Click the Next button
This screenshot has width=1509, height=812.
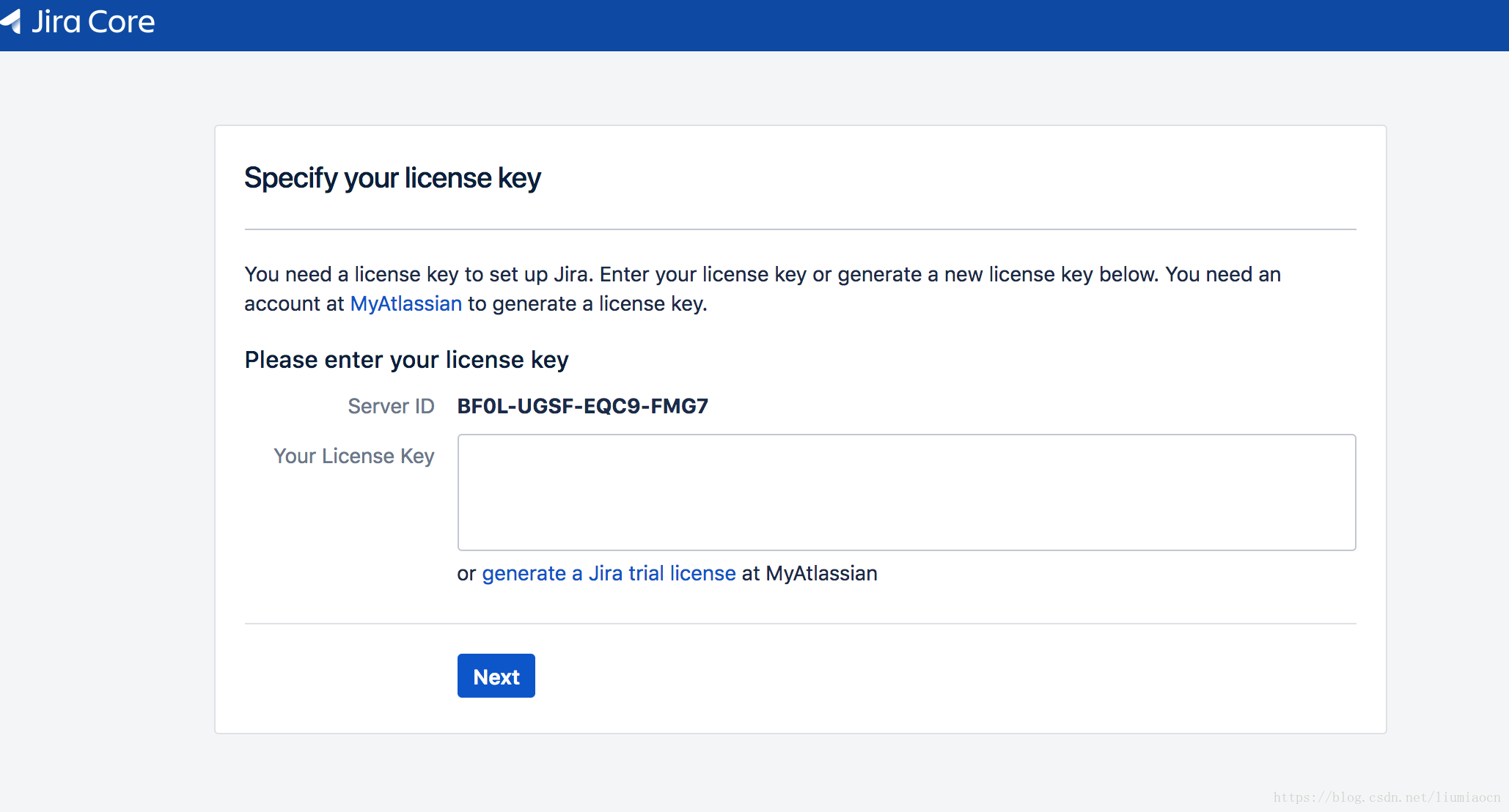coord(496,676)
